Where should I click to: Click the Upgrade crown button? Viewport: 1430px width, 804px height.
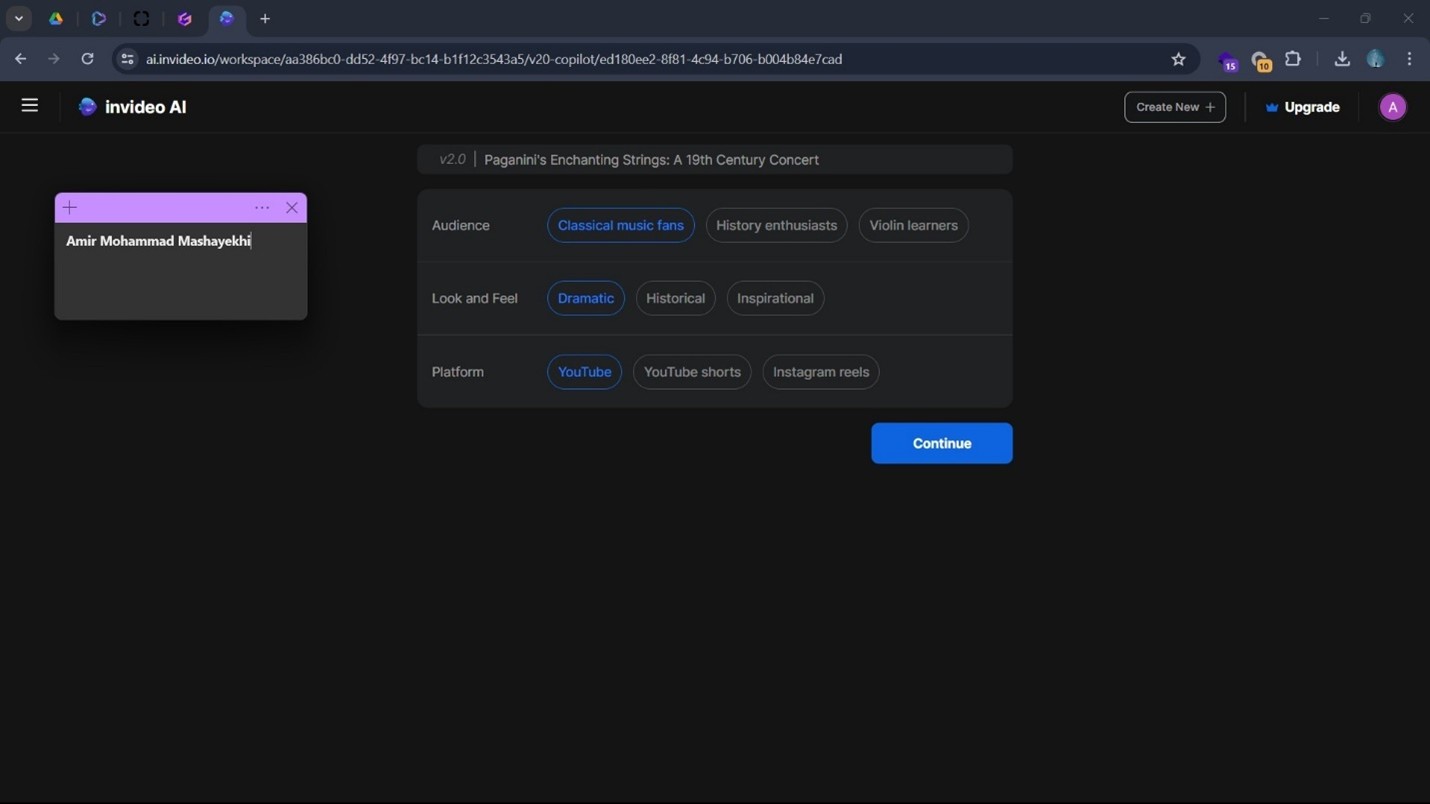click(x=1302, y=107)
